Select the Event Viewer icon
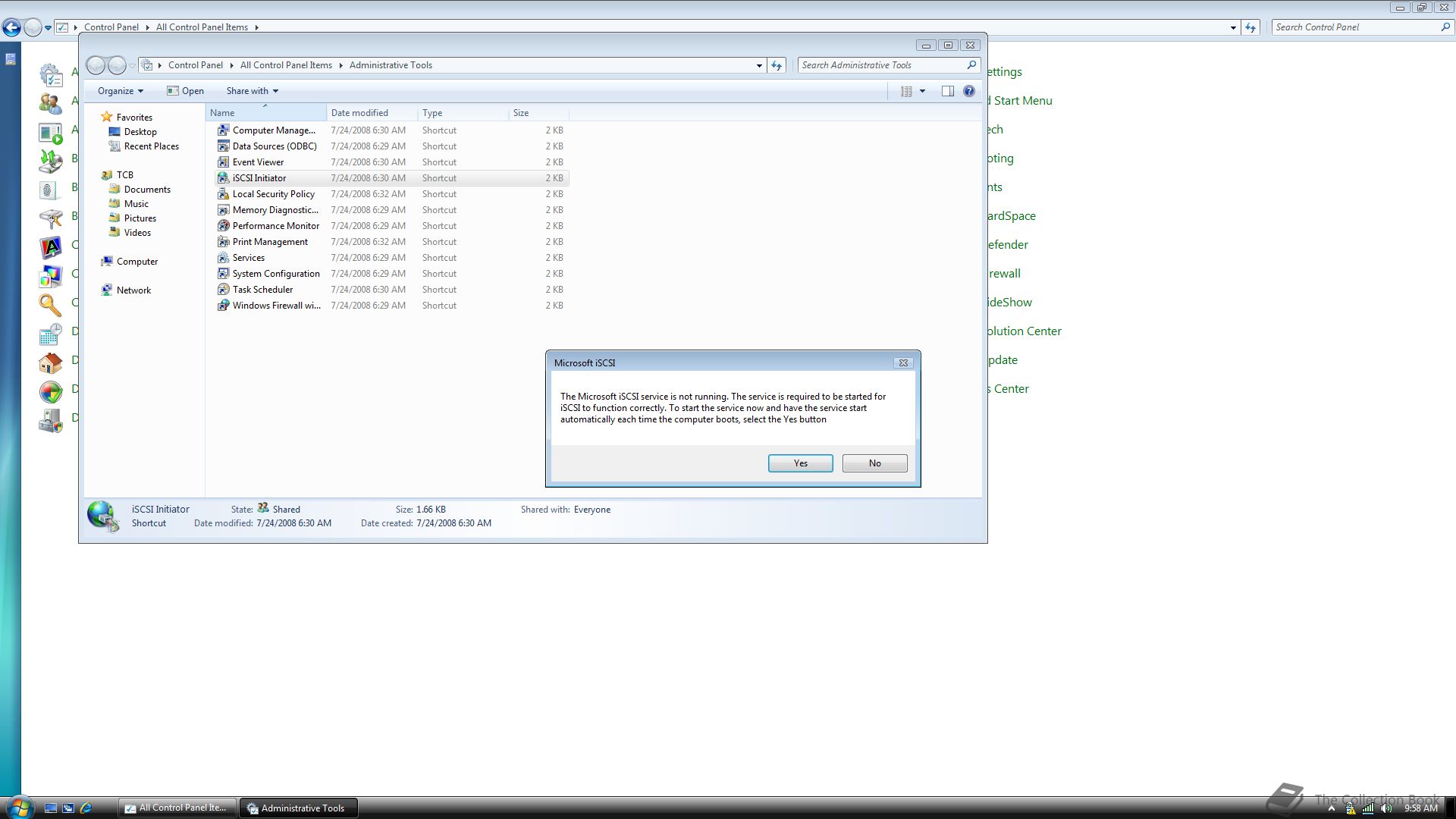The width and height of the screenshot is (1456, 819). pyautogui.click(x=223, y=162)
